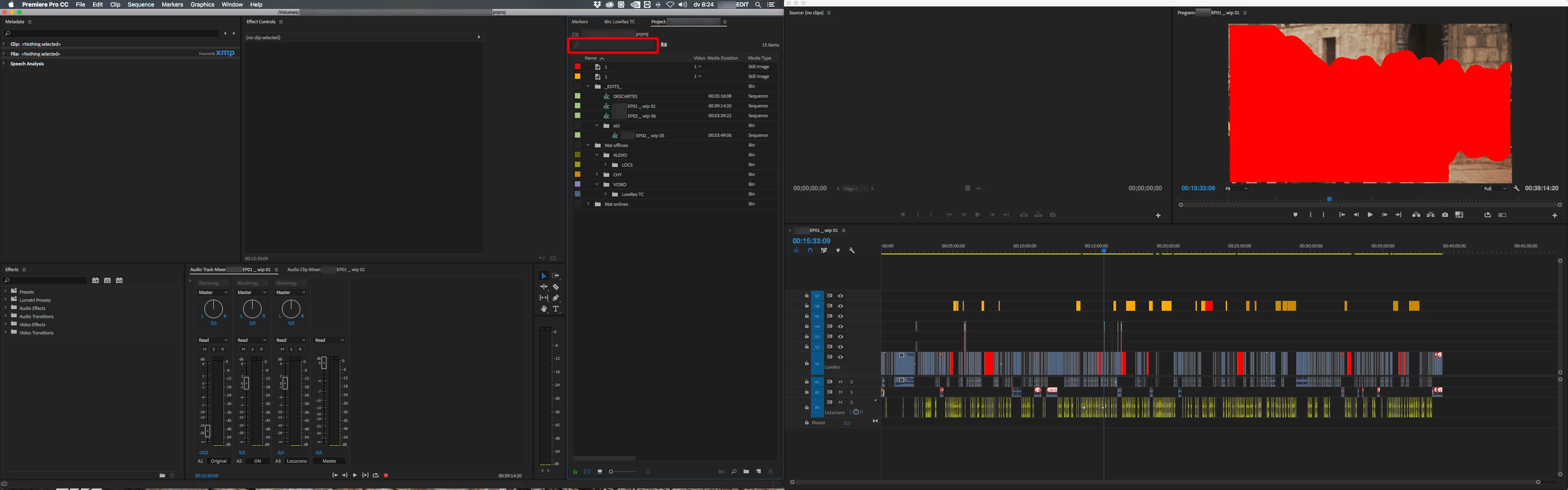Viewport: 1568px width, 490px height.
Task: Select the Razor tool
Action: 556,287
